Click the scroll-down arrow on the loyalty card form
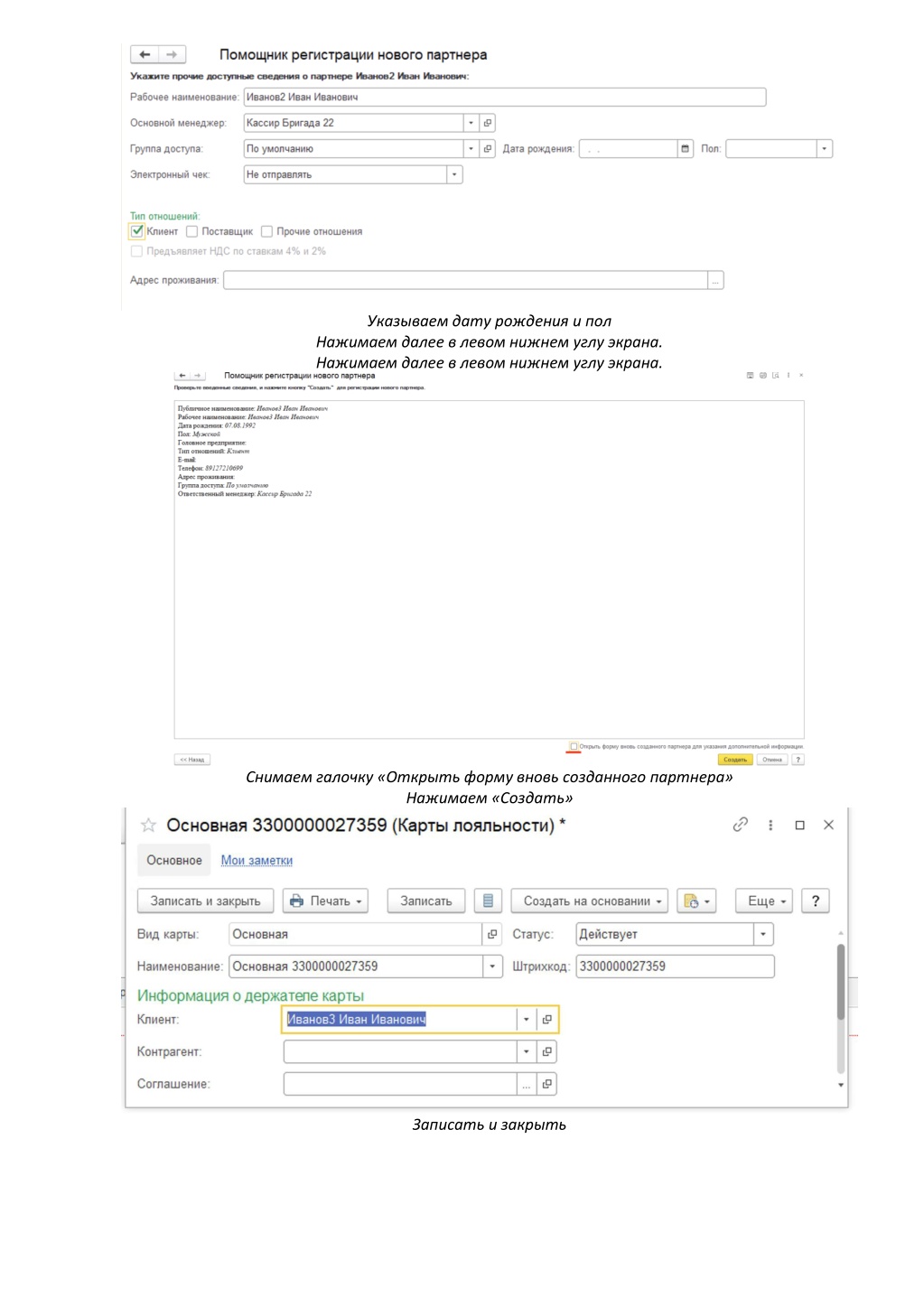924x1307 pixels. pos(841,1085)
